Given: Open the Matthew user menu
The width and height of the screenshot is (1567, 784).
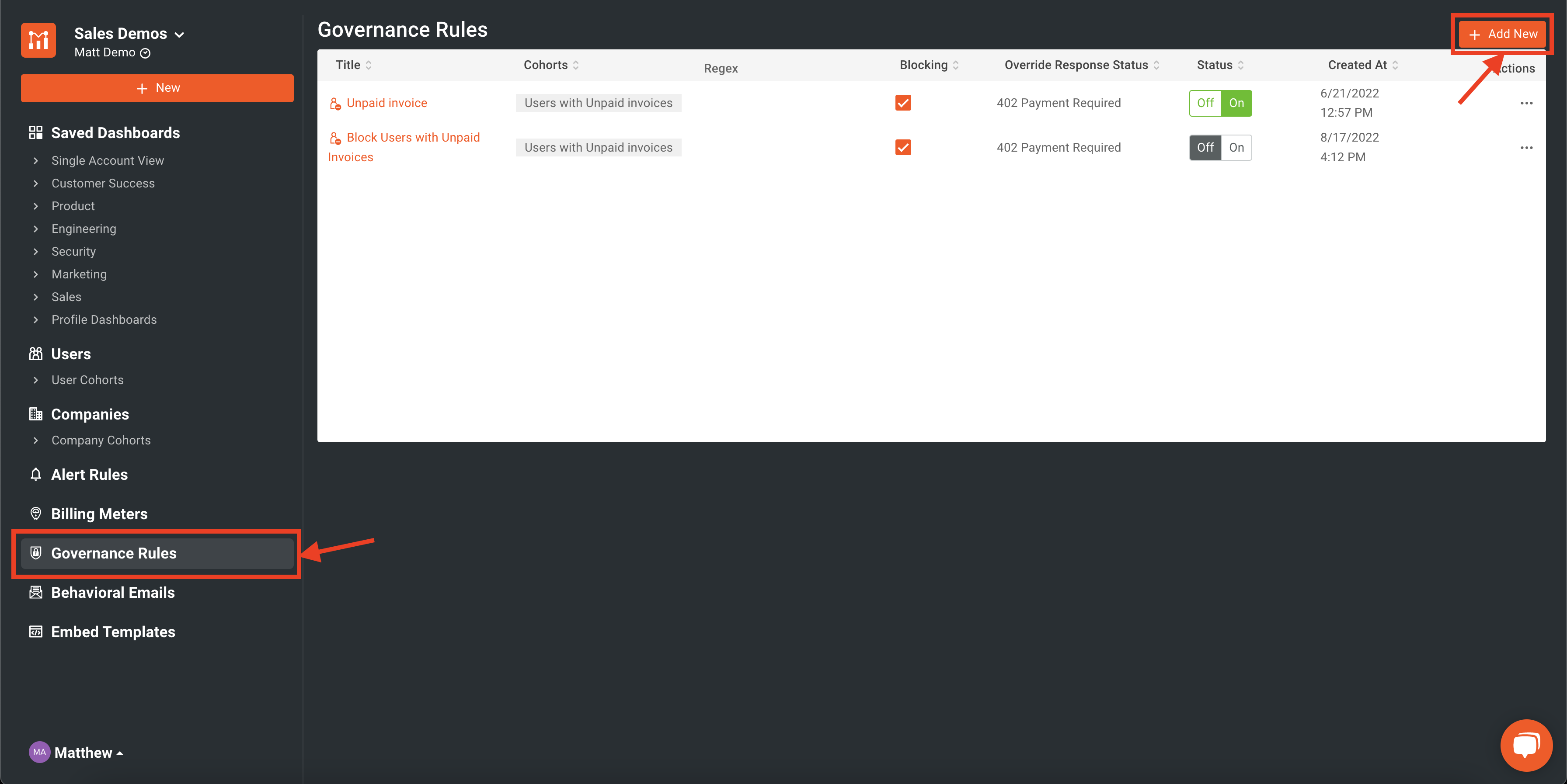Looking at the screenshot, I should (x=89, y=753).
